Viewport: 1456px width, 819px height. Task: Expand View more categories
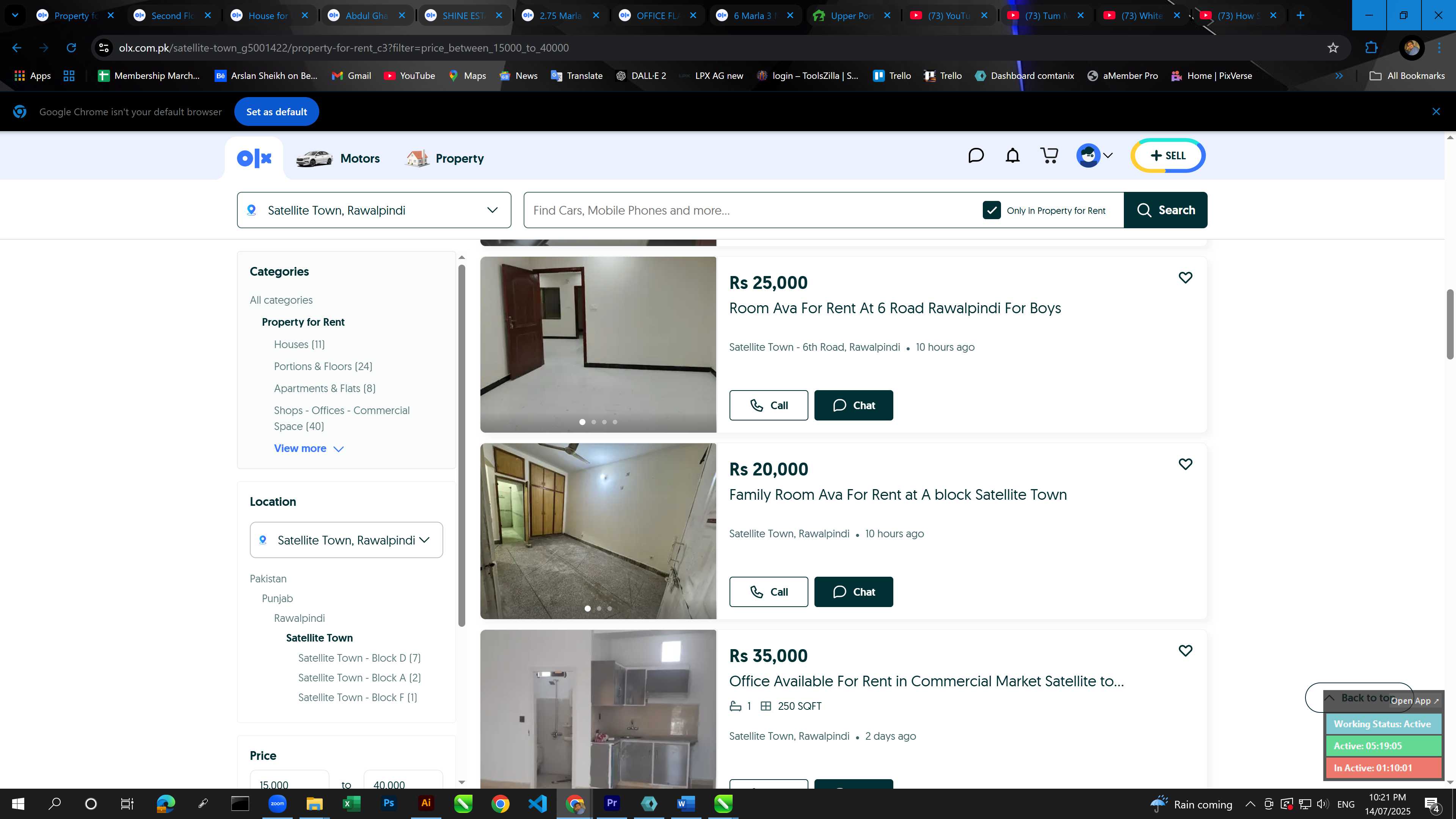(x=309, y=448)
